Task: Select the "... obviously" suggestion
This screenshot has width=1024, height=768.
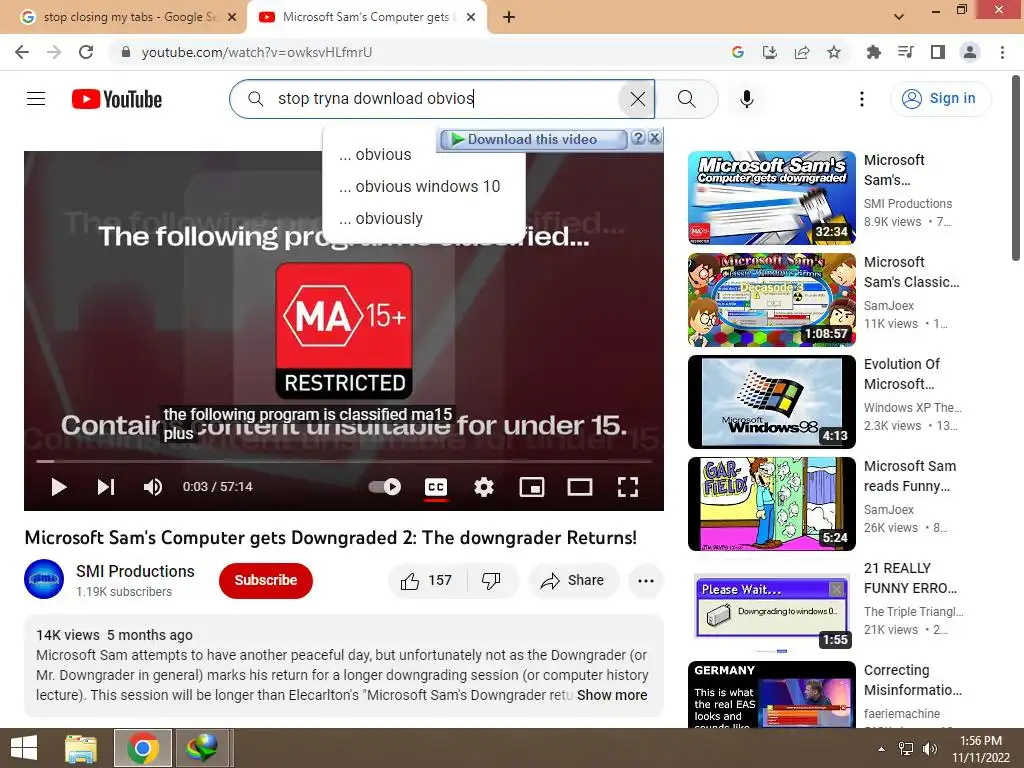Action: coord(424,219)
